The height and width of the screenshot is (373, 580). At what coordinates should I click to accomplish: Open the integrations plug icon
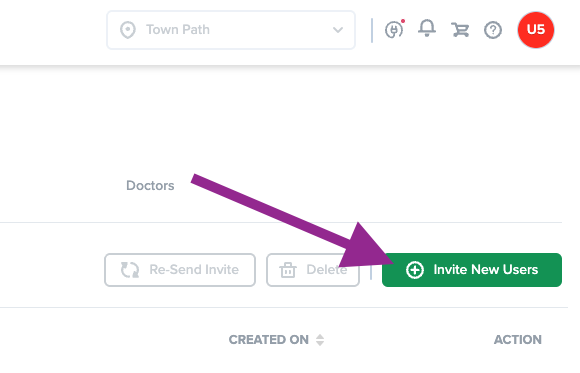[x=394, y=30]
